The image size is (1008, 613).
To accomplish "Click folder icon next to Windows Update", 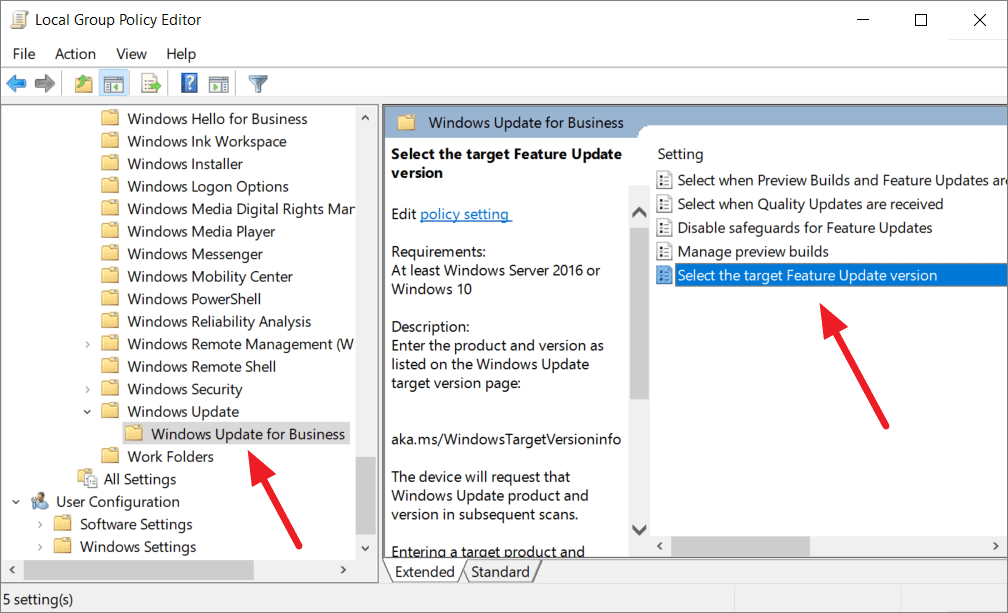I will [111, 411].
